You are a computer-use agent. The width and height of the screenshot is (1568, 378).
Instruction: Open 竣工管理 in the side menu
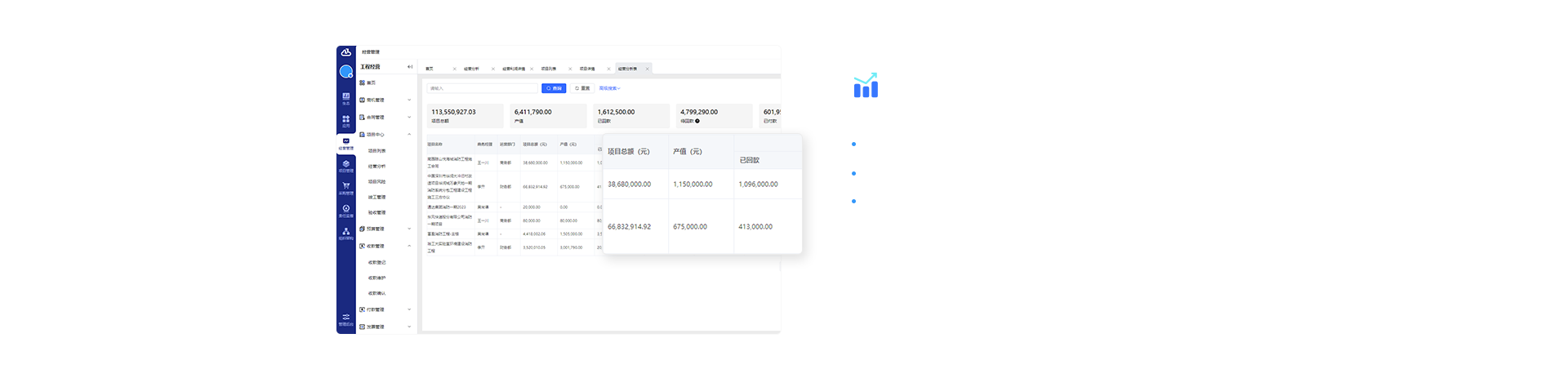(376, 198)
